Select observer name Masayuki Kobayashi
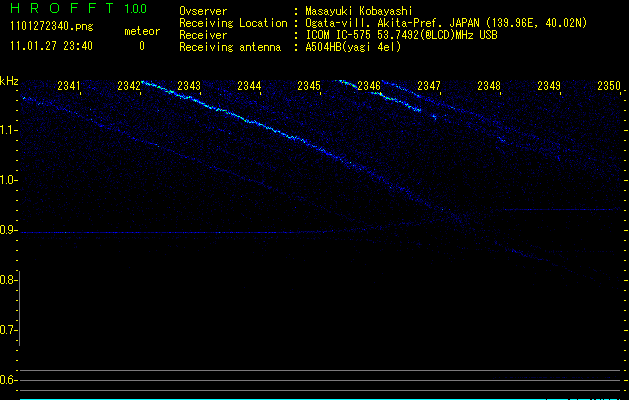 359,11
